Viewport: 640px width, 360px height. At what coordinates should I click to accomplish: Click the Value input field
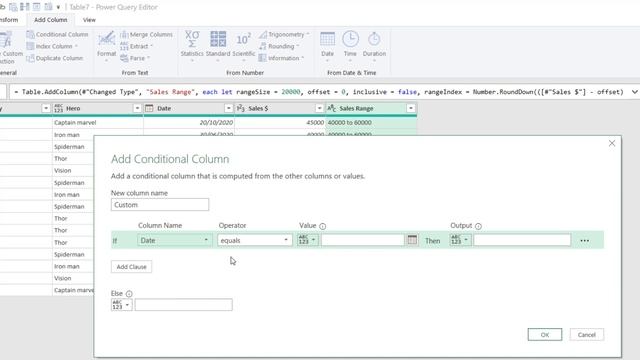pyautogui.click(x=362, y=240)
